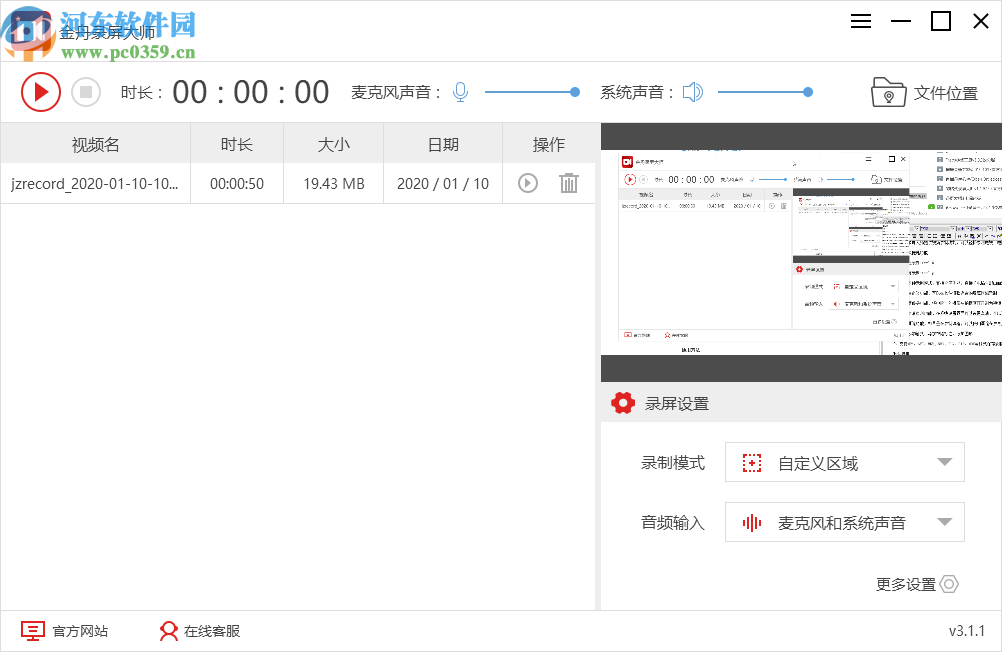Click the 在线客服 headset icon

tap(167, 631)
